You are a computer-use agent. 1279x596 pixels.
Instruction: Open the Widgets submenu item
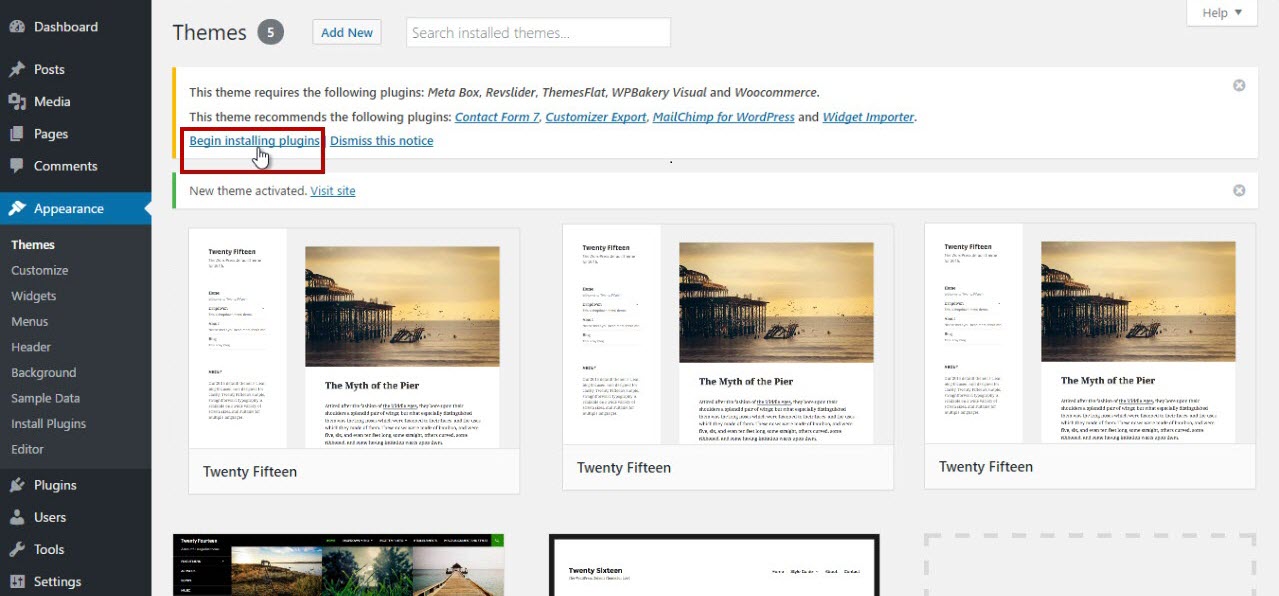coord(34,296)
